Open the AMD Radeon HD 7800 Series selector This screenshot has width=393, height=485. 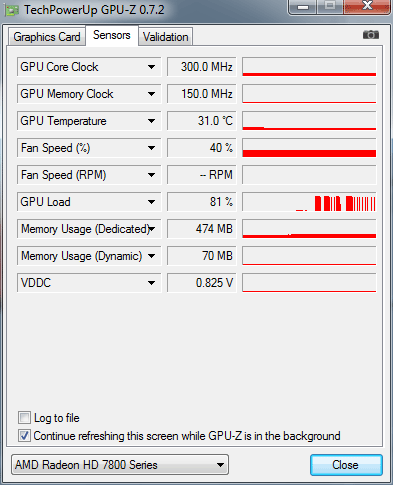[120, 464]
